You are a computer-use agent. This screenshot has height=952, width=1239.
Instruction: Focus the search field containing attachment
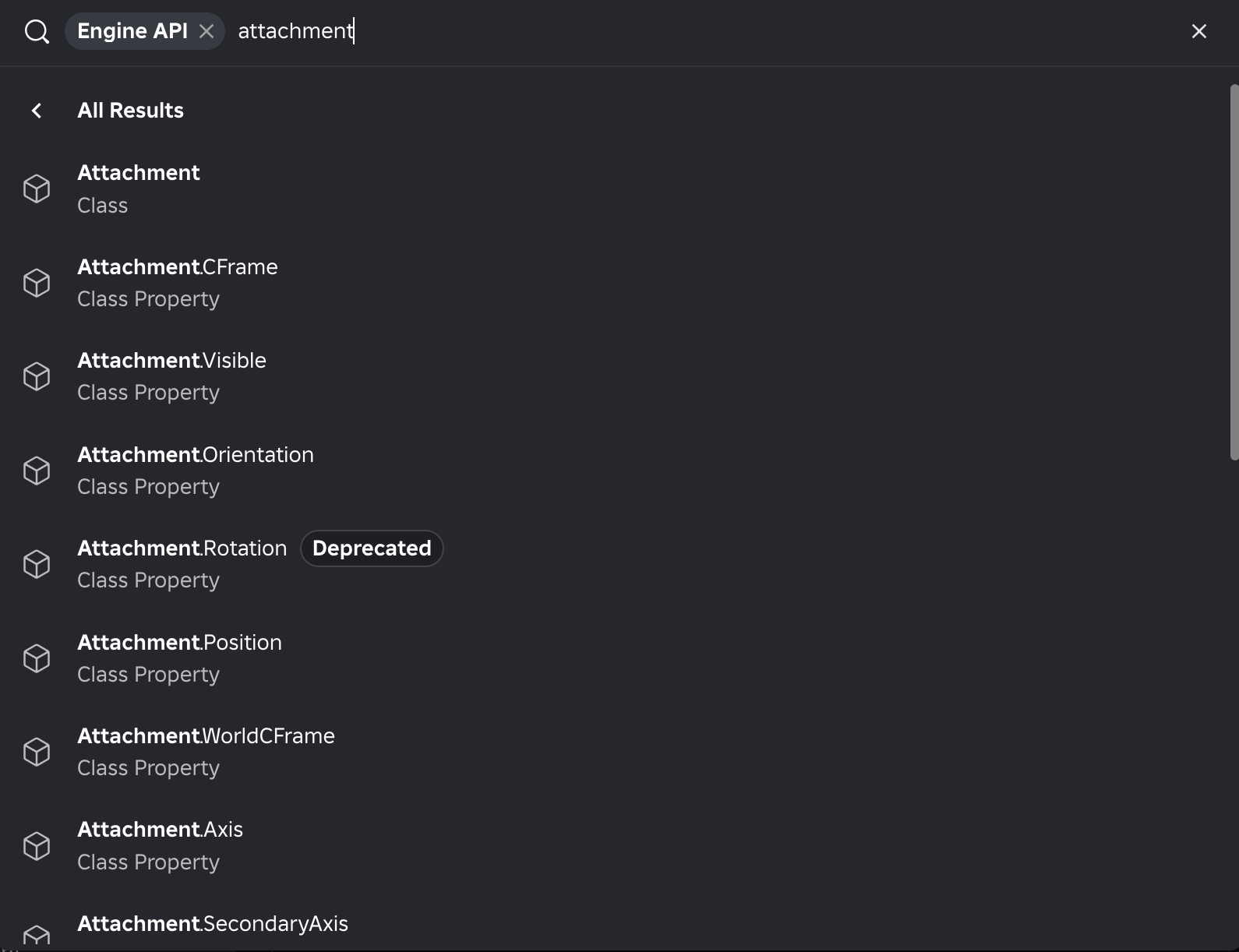coord(701,31)
